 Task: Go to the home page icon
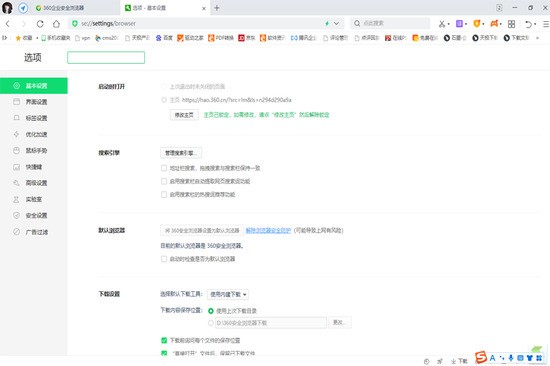(x=56, y=24)
